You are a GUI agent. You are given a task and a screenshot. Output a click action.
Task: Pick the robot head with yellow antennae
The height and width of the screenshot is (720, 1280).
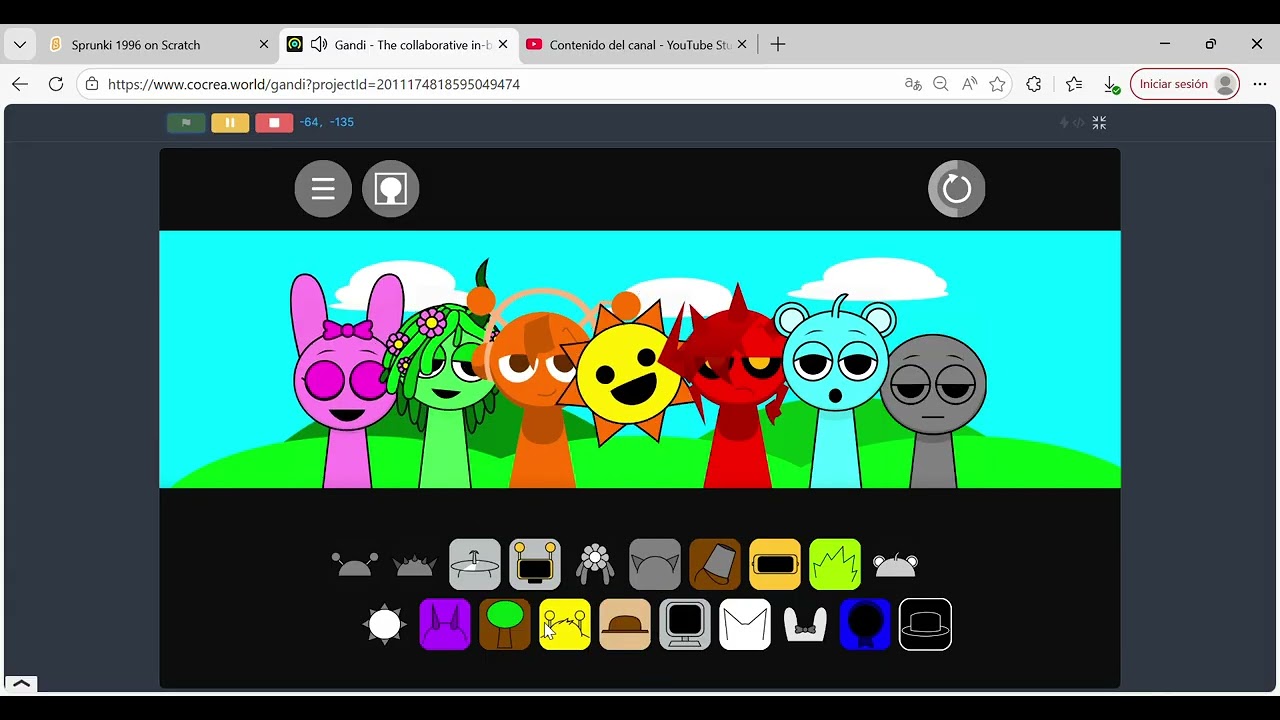click(535, 564)
